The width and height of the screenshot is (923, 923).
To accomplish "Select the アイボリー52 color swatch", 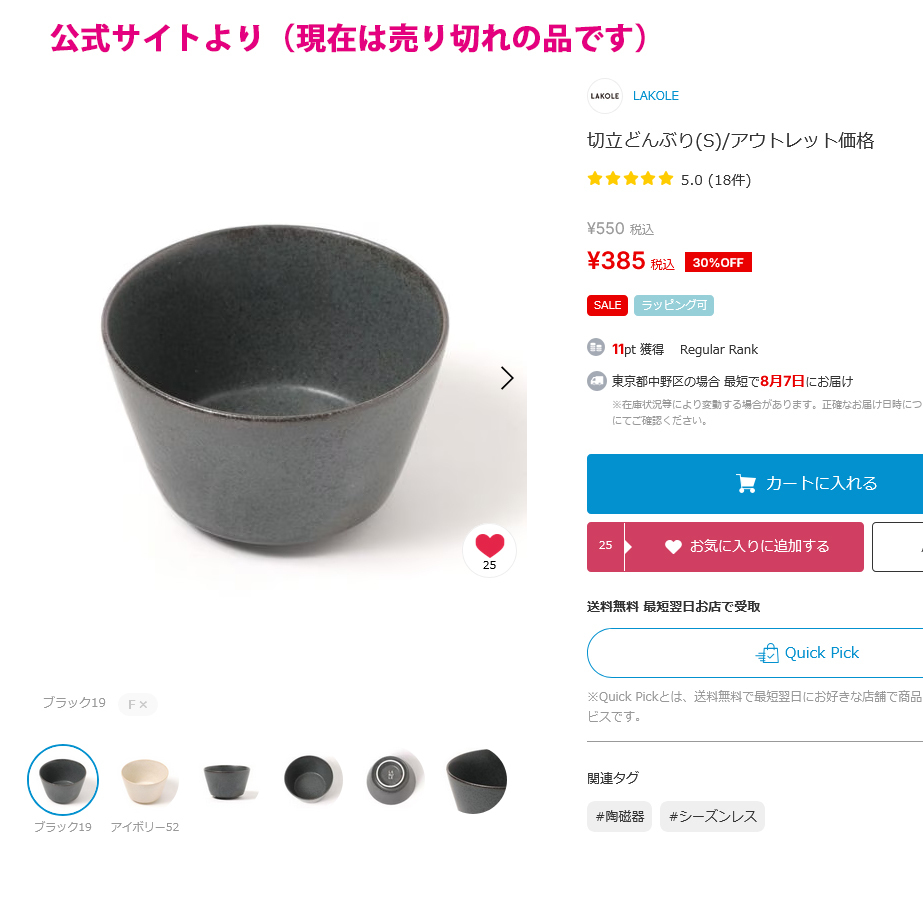I will (145, 781).
